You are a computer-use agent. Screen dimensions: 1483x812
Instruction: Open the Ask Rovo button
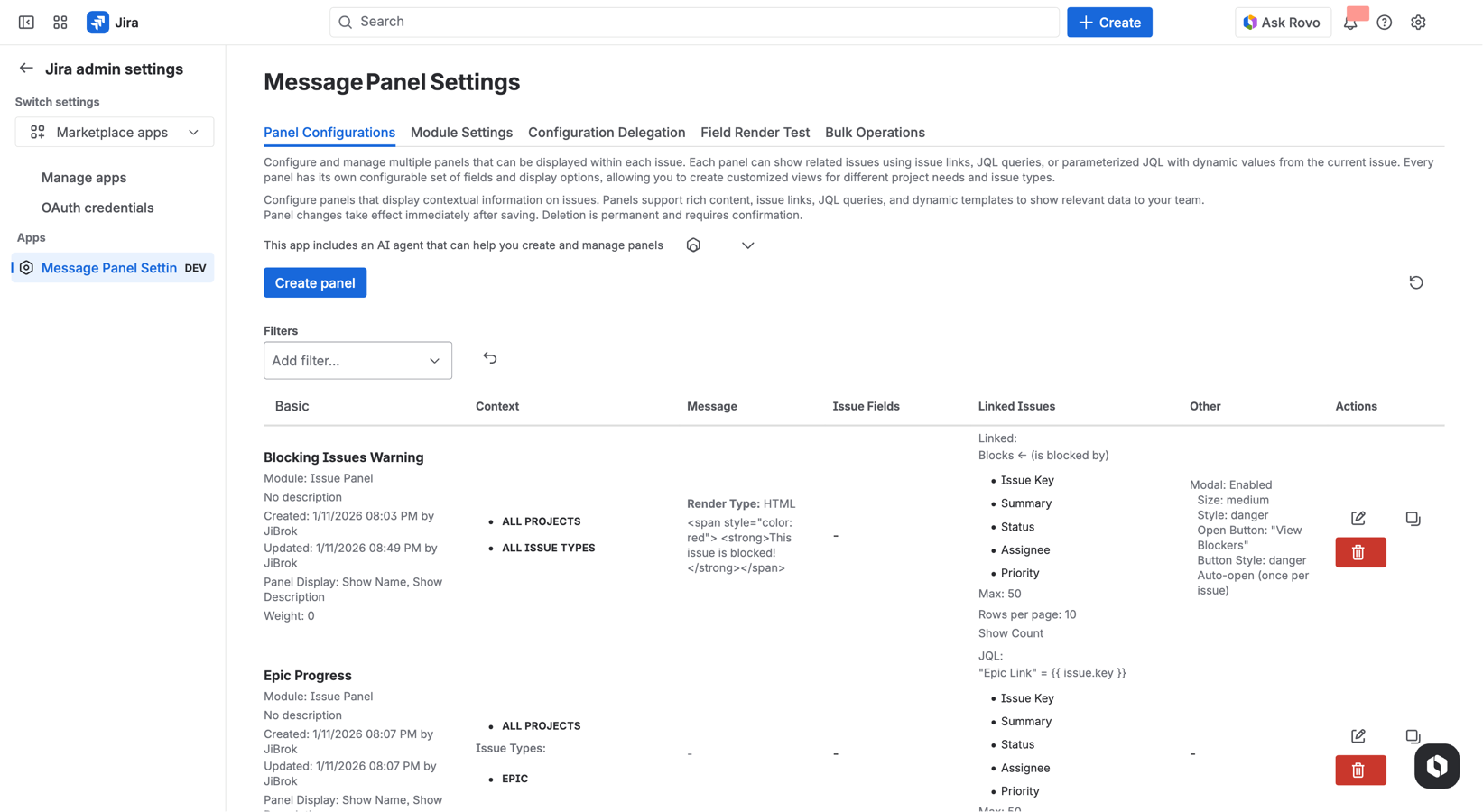tap(1283, 22)
